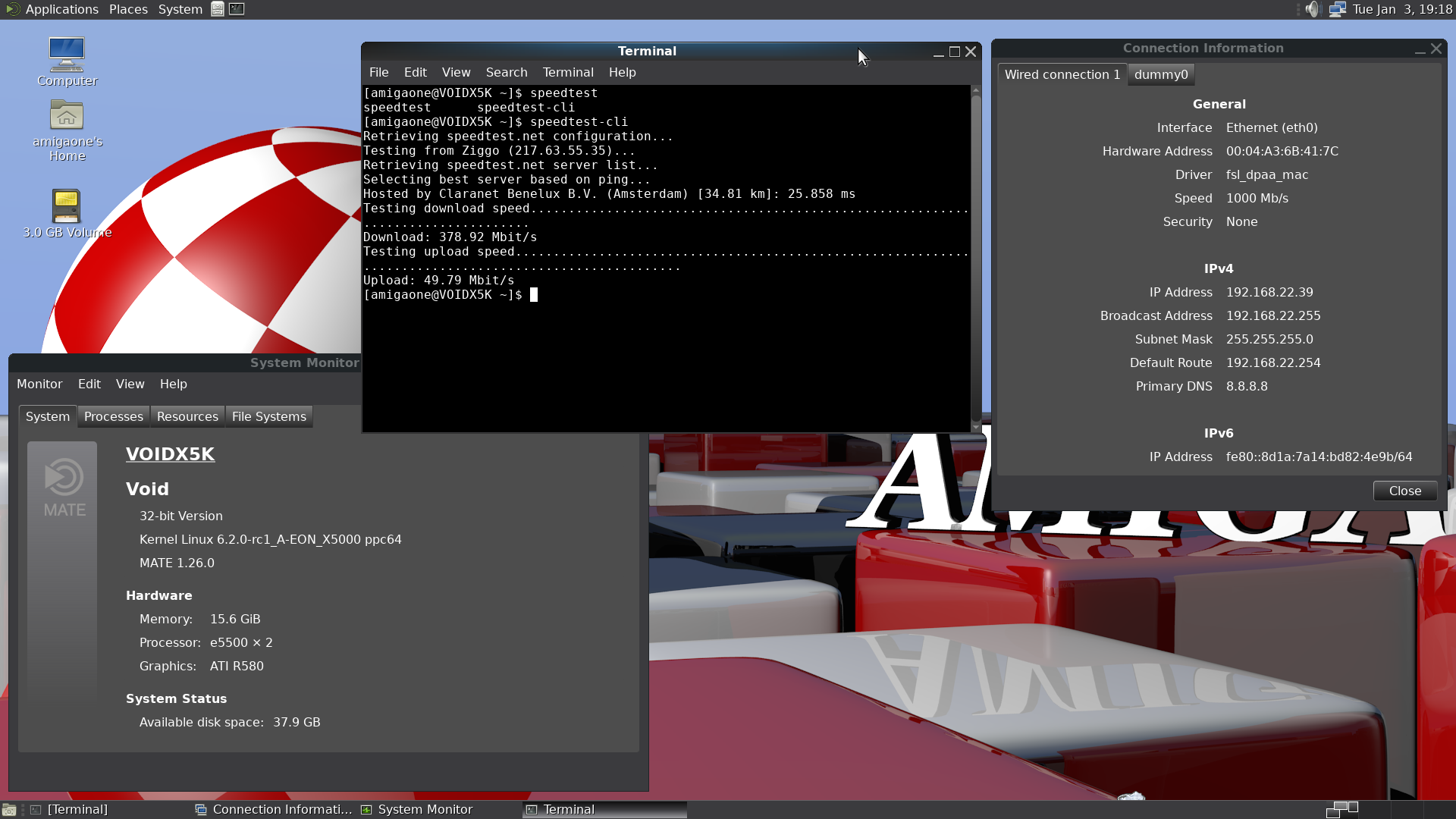Click the Graphics ATI R580 entry
The image size is (1456, 819).
[x=202, y=666]
